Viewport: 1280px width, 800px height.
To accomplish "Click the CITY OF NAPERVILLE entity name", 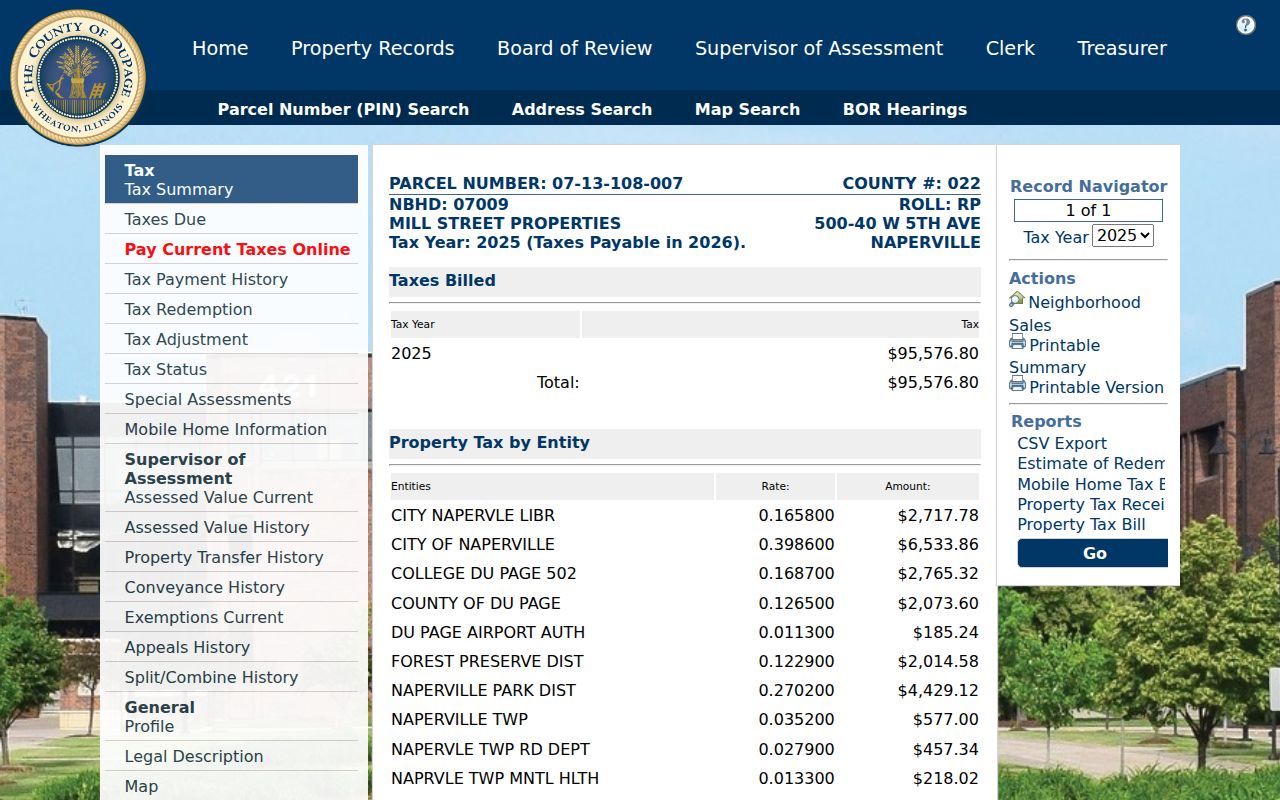I will pos(472,544).
